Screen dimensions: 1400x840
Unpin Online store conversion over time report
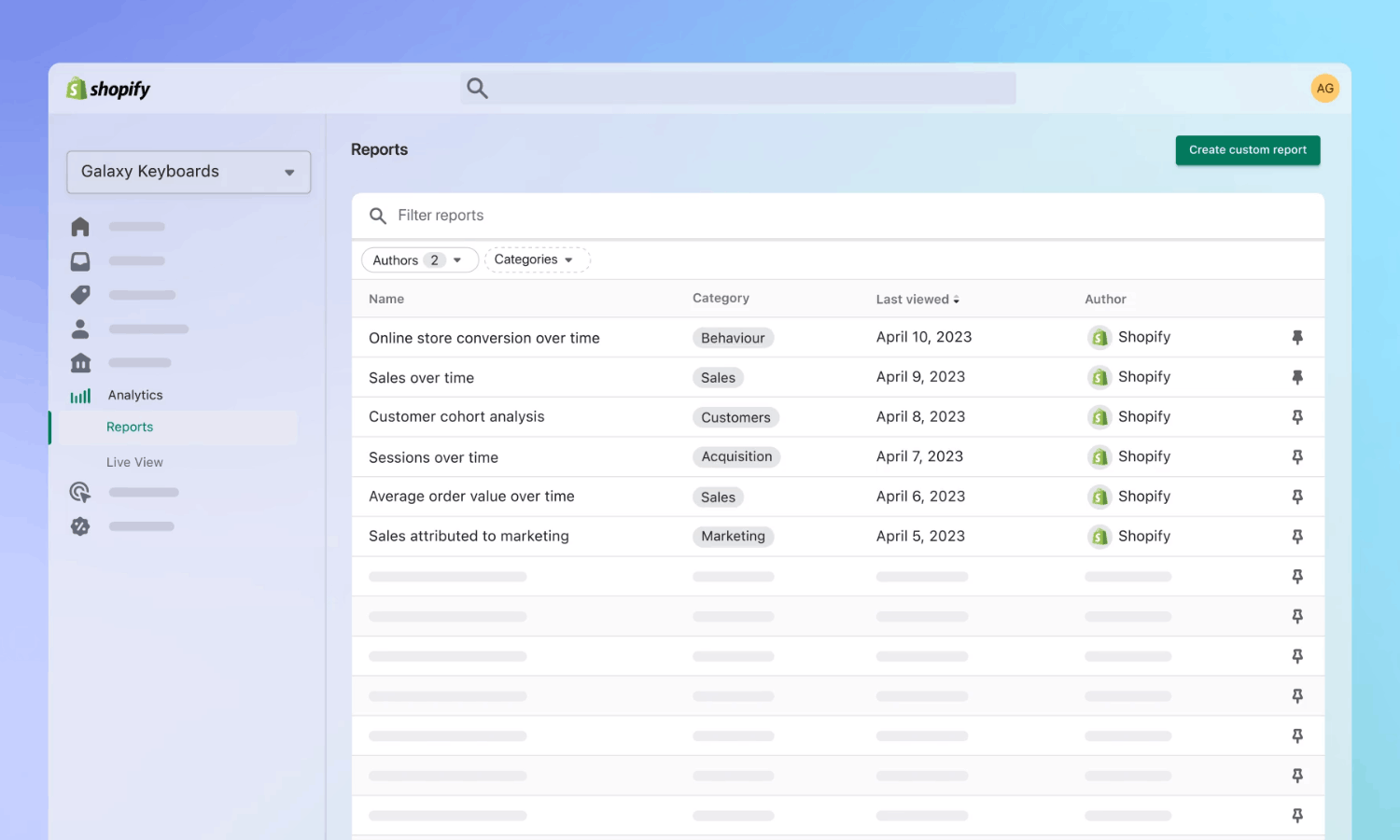click(1297, 338)
